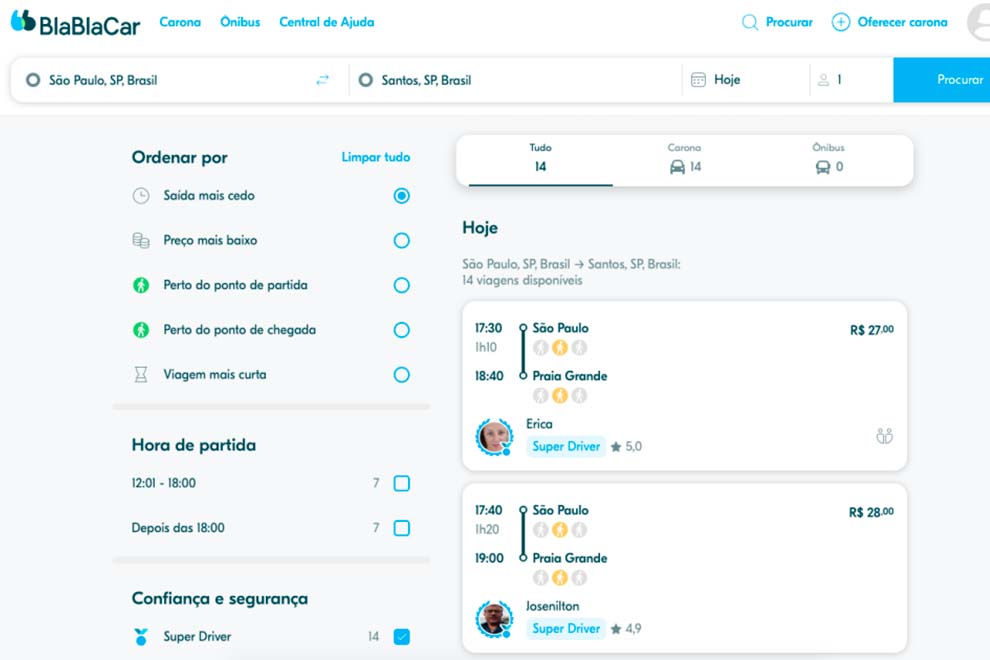This screenshot has height=660, width=990.
Task: Click the two-passengers seat icon on Erica's ride
Action: pyautogui.click(x=884, y=436)
